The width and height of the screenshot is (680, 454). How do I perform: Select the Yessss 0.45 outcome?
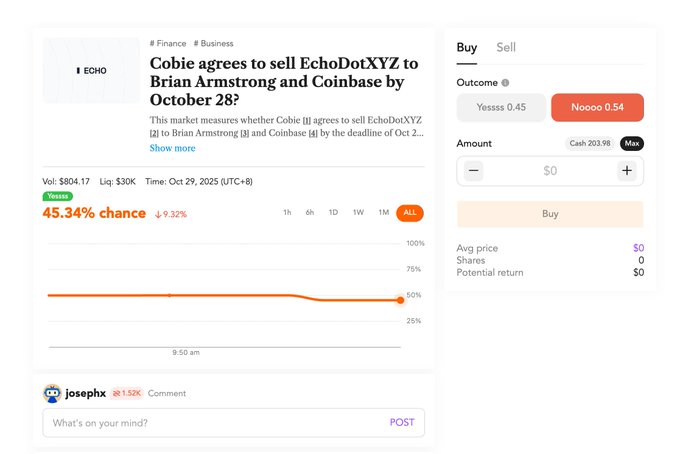tap(501, 107)
